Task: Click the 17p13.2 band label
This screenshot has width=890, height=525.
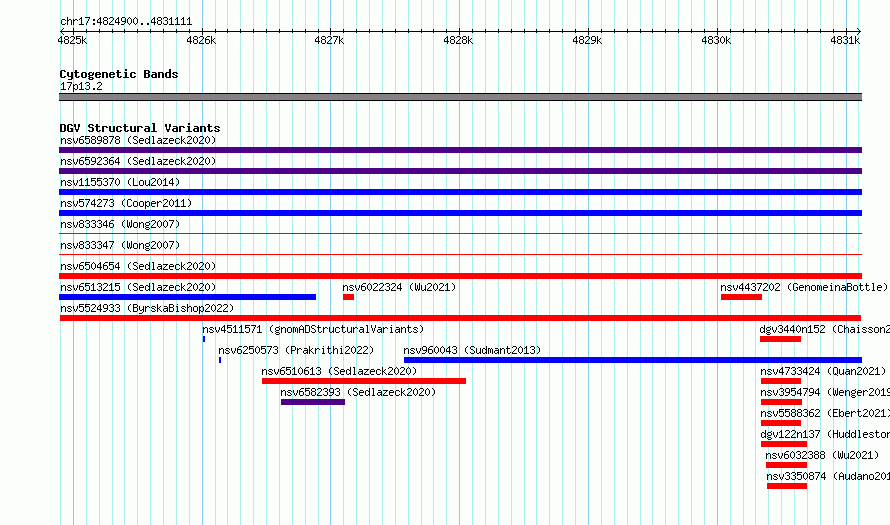Action: pos(81,86)
